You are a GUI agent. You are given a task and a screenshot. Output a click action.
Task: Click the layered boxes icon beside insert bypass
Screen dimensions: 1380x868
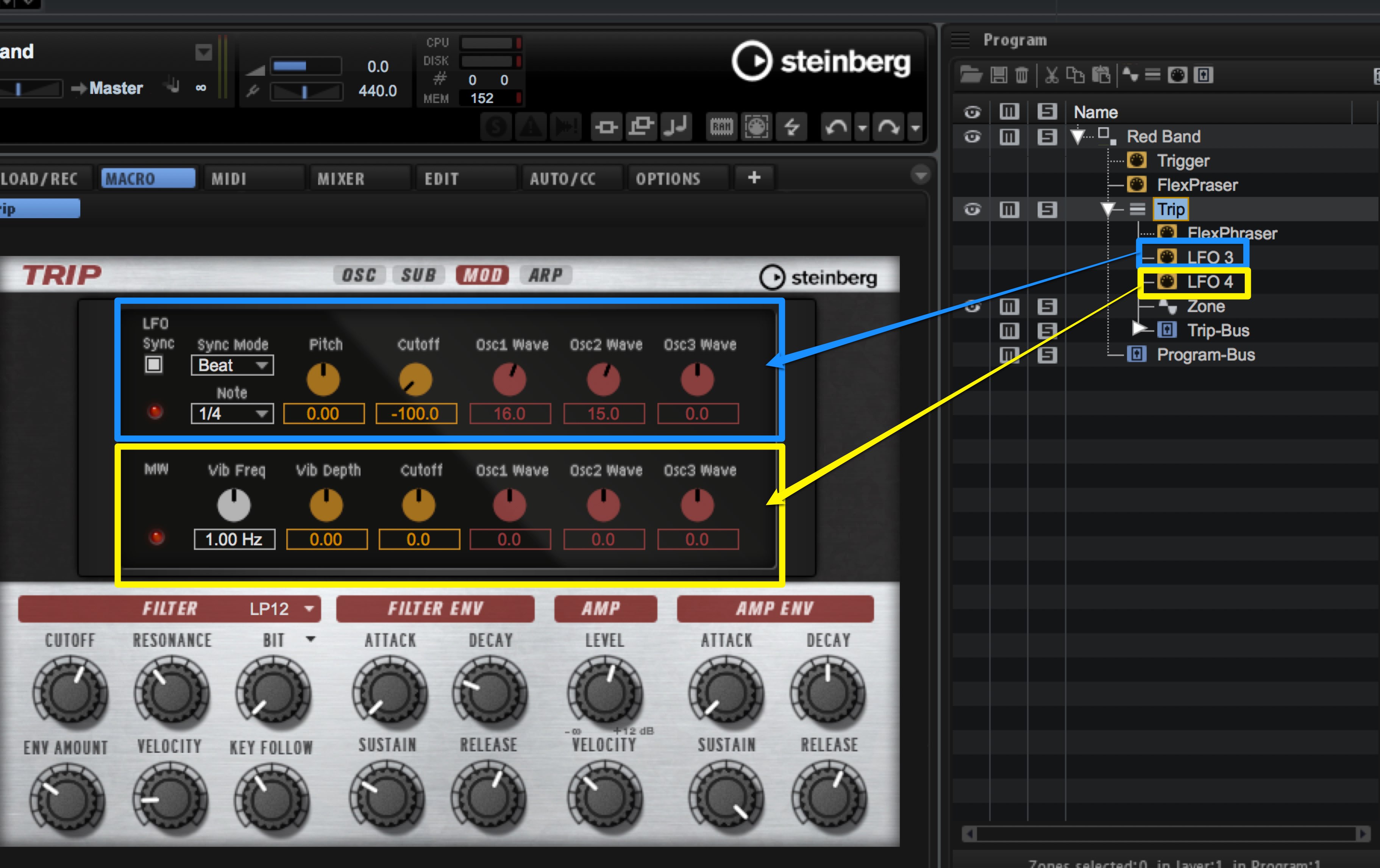(641, 126)
